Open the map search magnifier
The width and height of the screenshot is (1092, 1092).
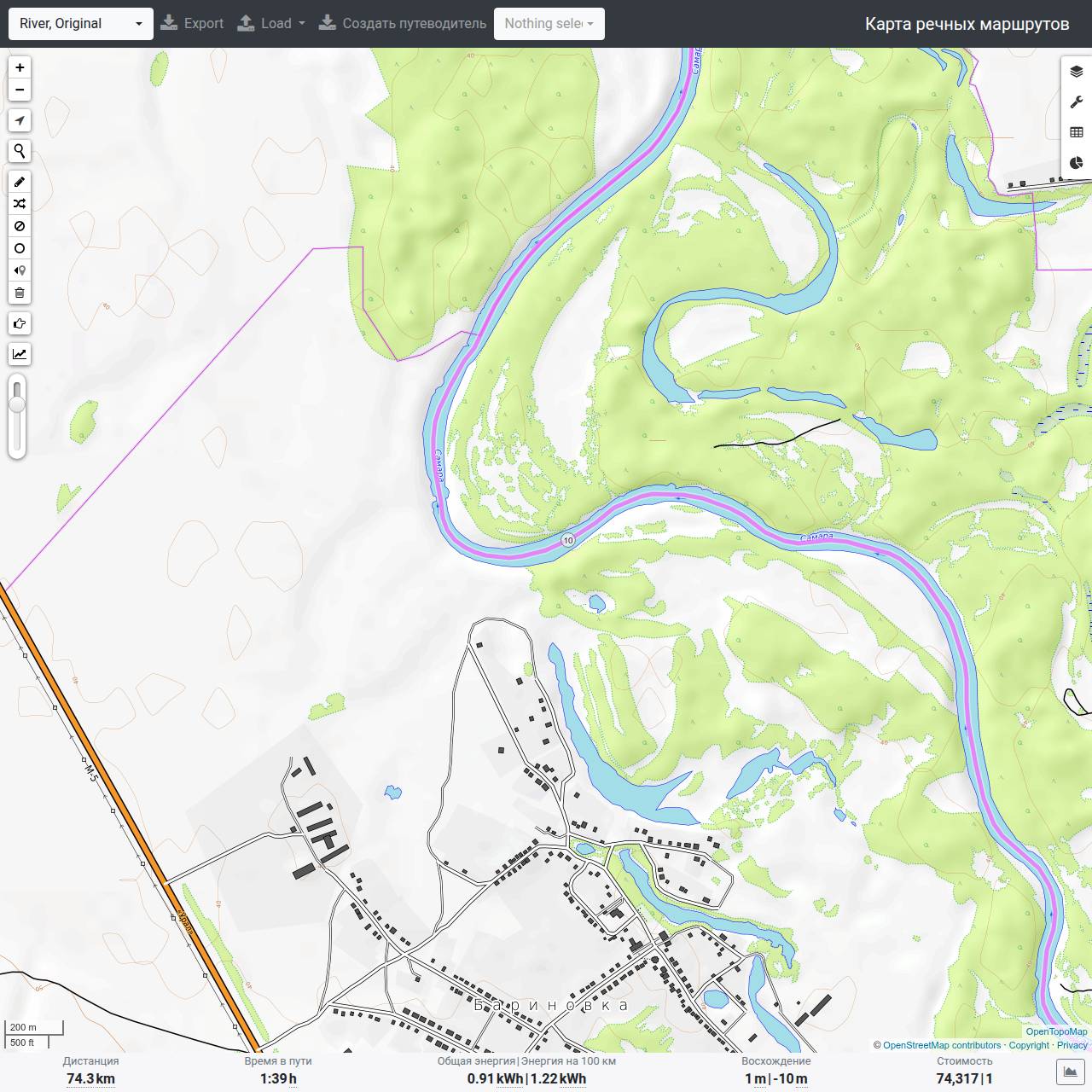(x=20, y=151)
